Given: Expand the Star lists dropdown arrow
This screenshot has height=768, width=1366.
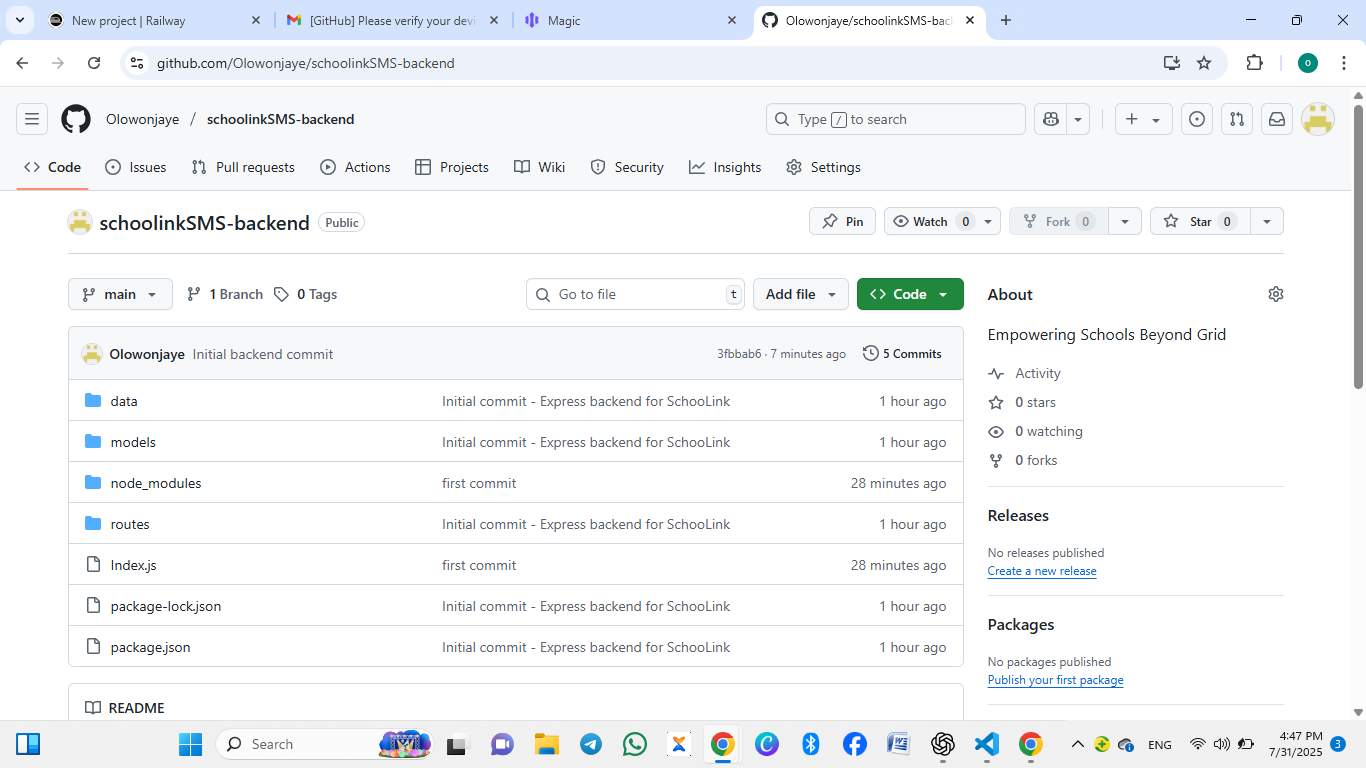Looking at the screenshot, I should pos(1267,221).
